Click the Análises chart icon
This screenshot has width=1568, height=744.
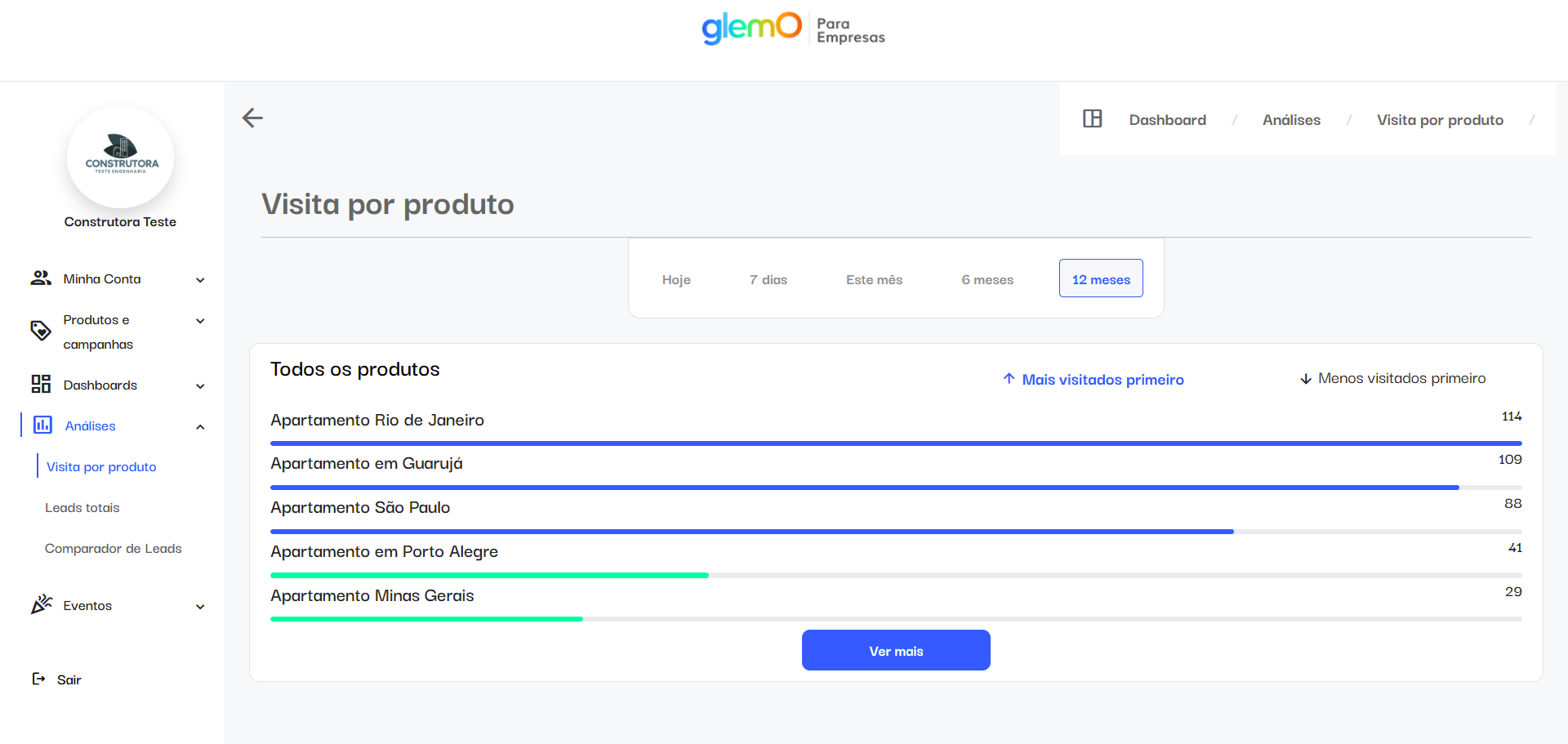click(42, 425)
